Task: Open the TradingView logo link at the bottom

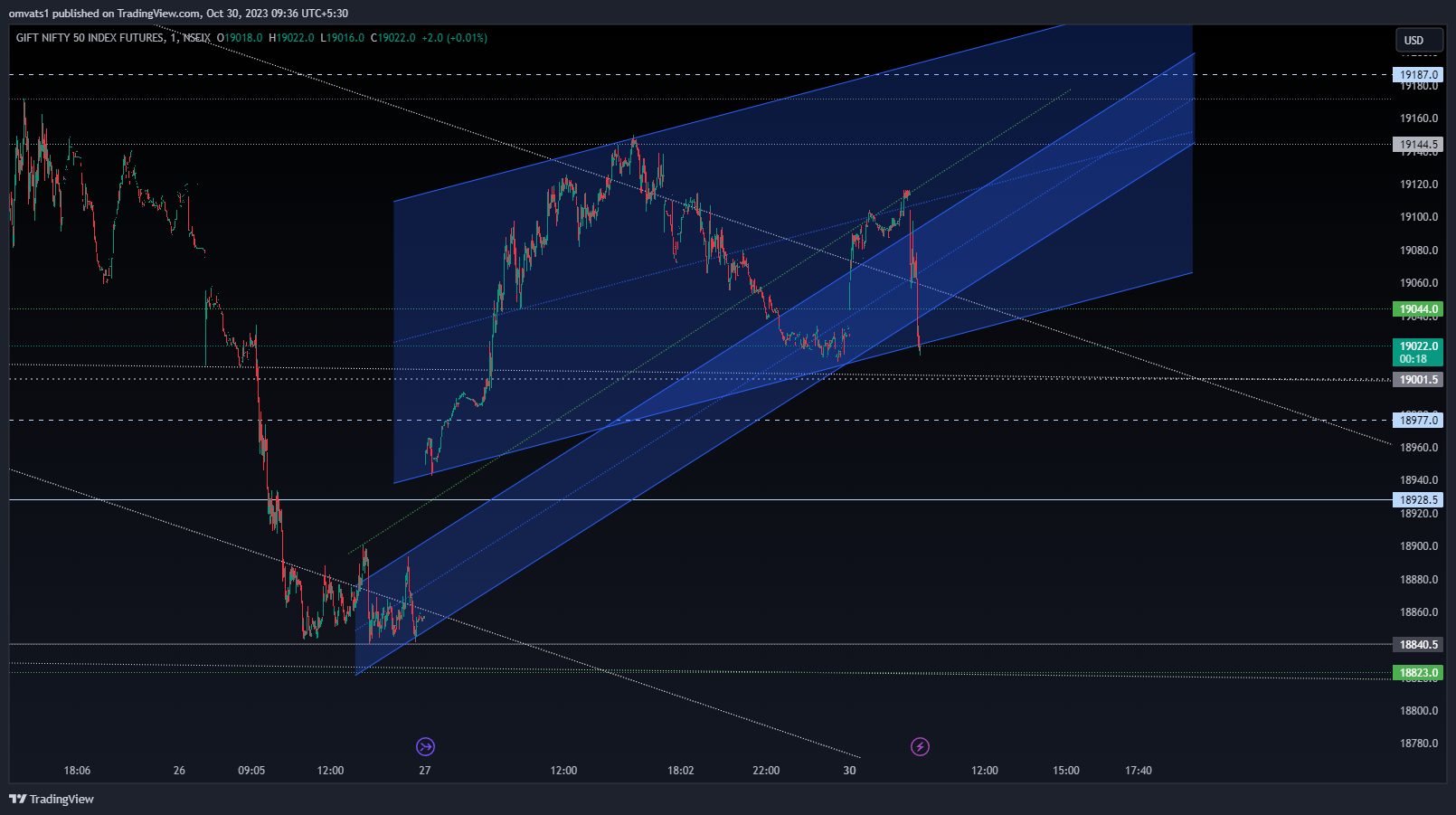Action: pos(52,799)
